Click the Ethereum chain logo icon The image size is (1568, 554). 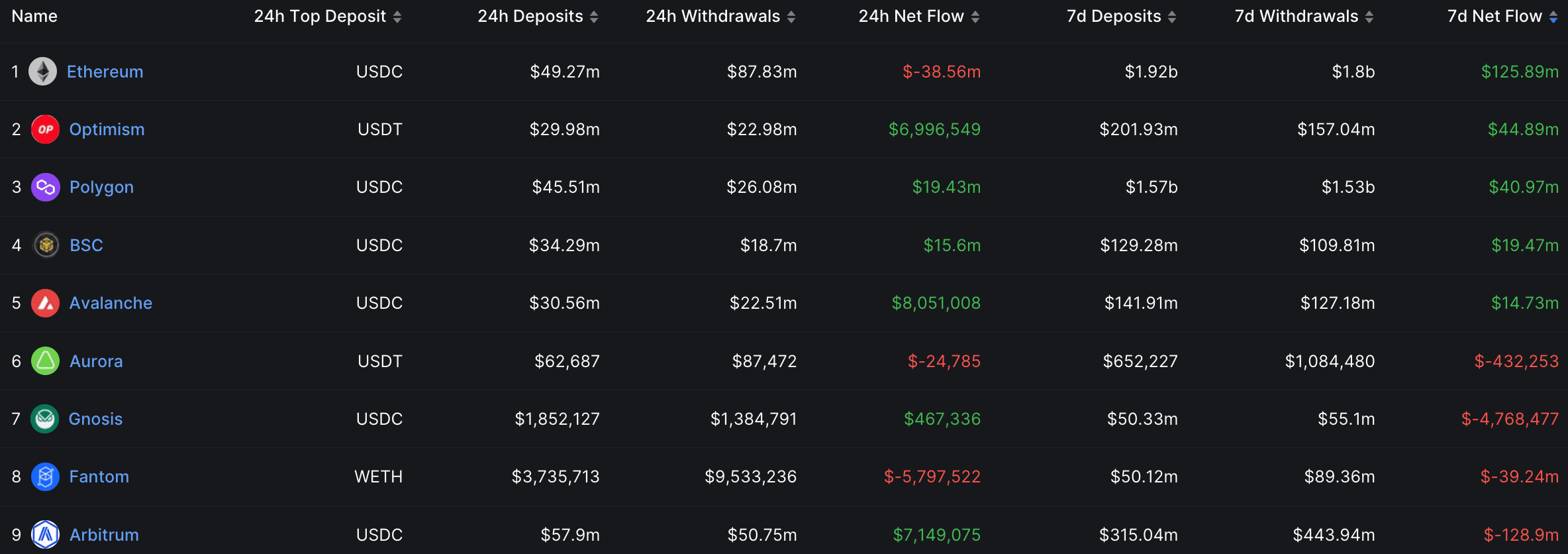click(43, 72)
